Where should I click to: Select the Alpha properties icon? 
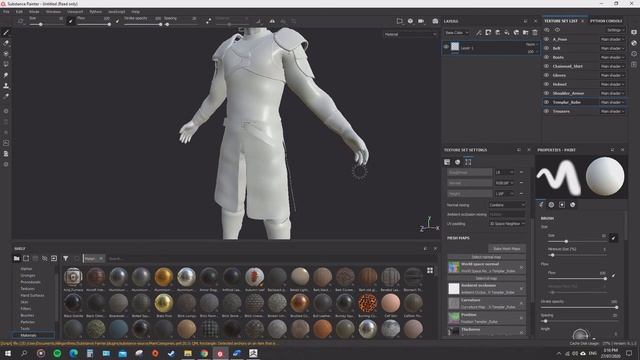pyautogui.click(x=551, y=204)
